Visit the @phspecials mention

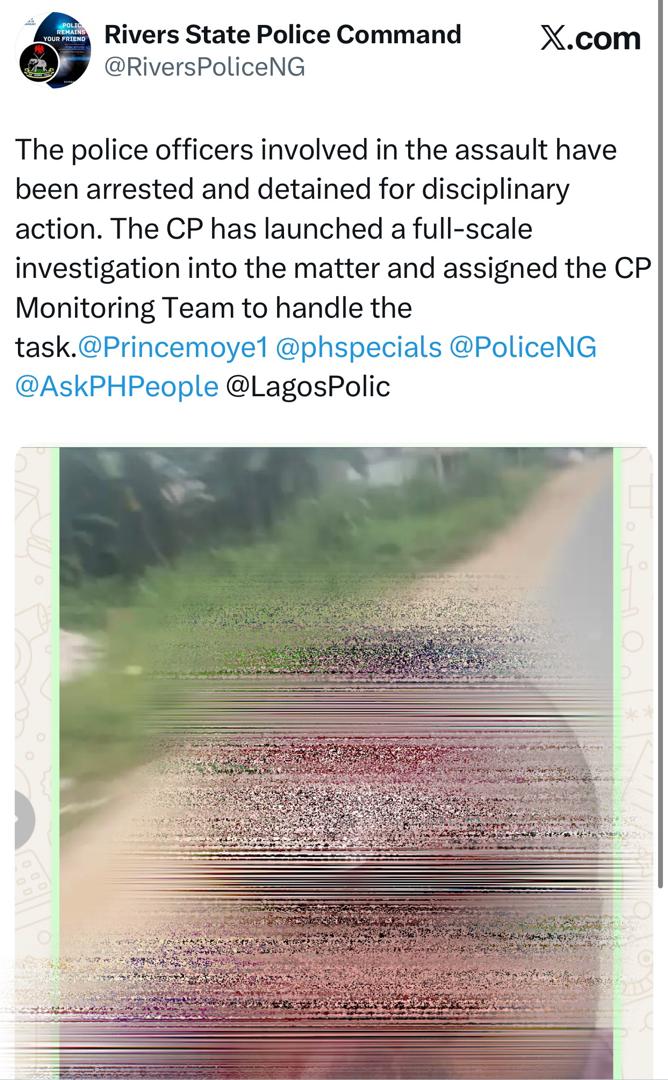click(x=358, y=347)
